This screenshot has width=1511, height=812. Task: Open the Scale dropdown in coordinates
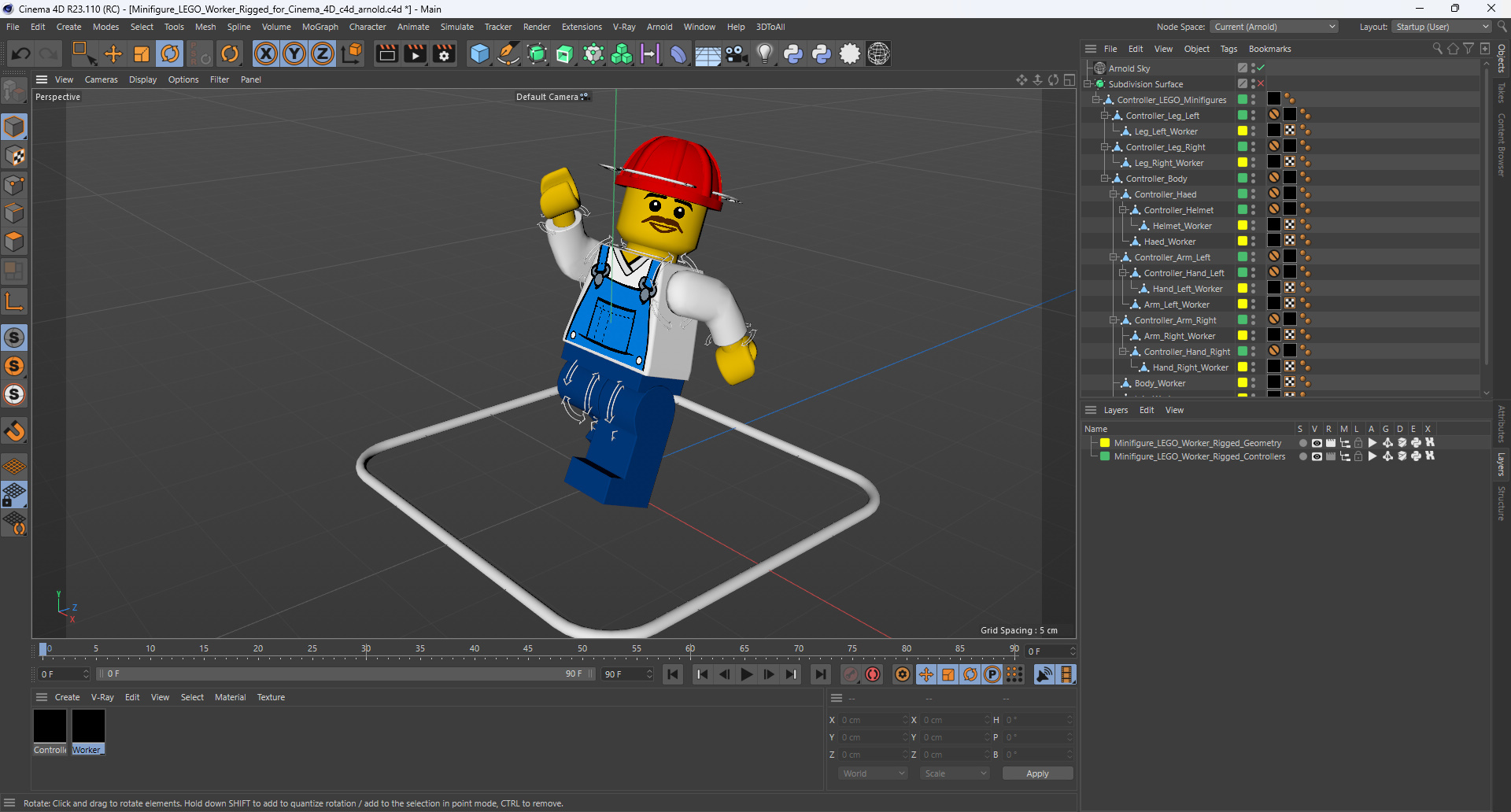955,773
